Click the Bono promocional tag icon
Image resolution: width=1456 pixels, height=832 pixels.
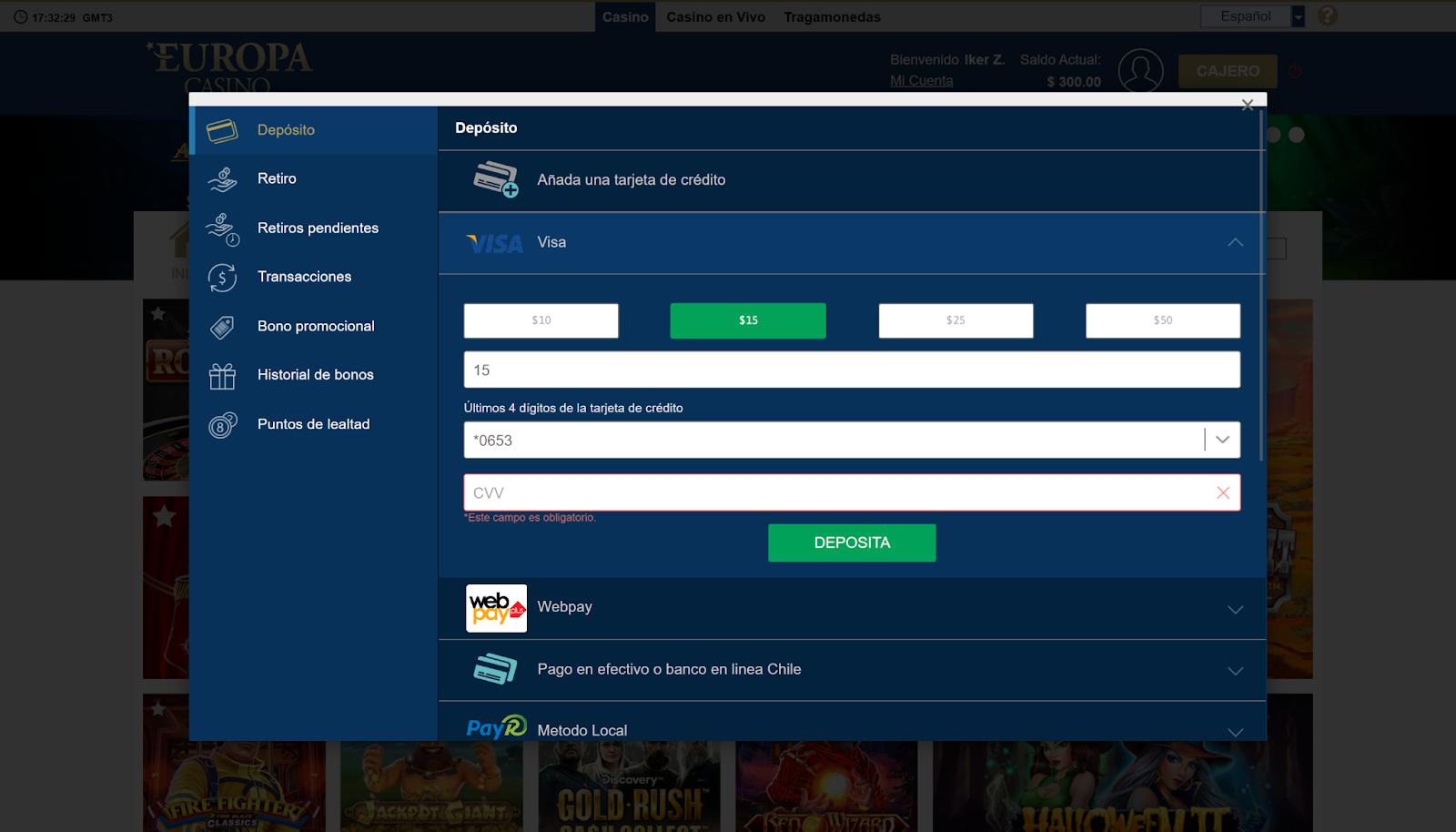(222, 327)
